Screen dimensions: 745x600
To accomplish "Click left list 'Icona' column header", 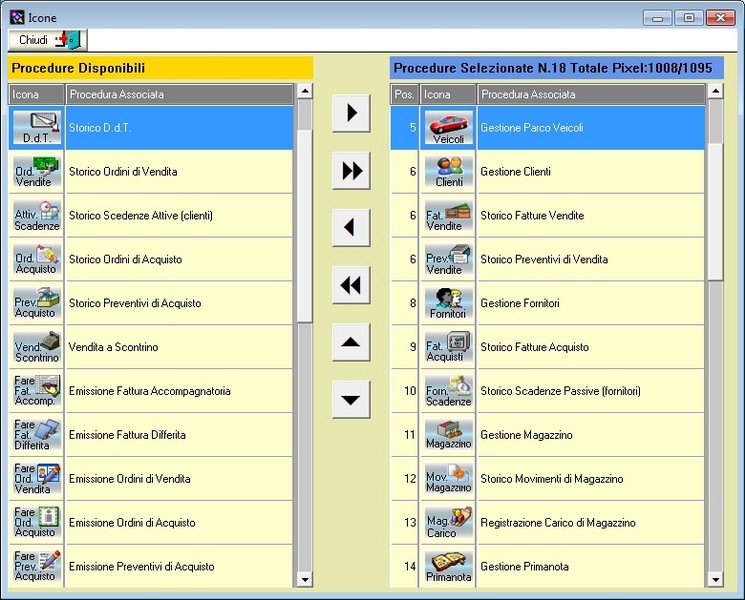I will point(37,94).
